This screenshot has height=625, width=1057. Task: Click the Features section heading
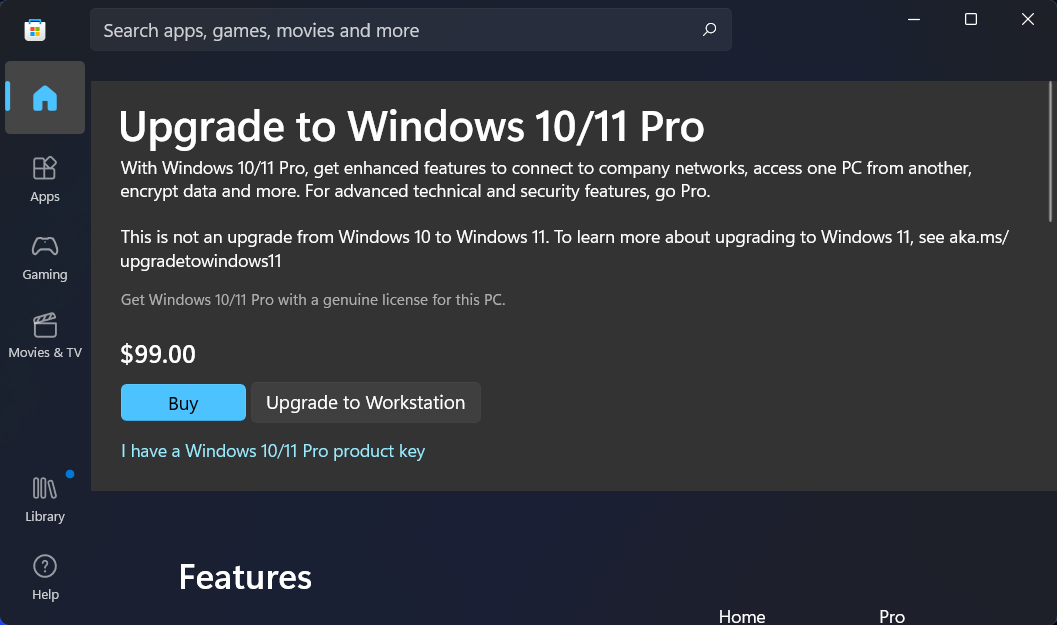click(245, 577)
